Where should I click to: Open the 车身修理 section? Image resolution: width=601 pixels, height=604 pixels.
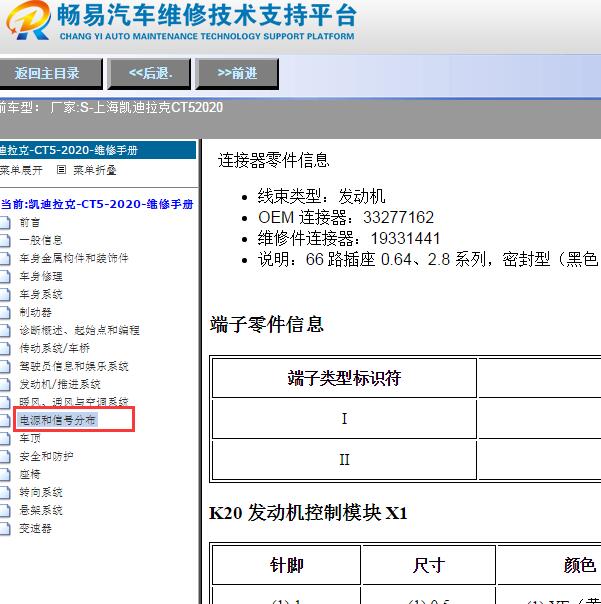(41, 276)
